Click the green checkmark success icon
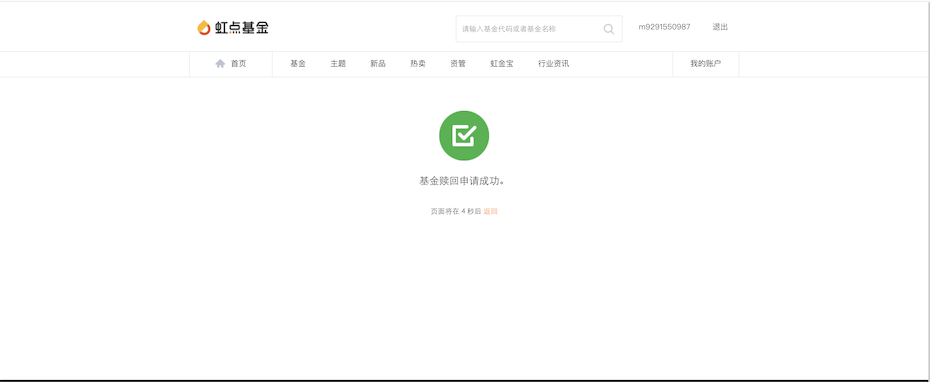The width and height of the screenshot is (930, 382). 464,136
